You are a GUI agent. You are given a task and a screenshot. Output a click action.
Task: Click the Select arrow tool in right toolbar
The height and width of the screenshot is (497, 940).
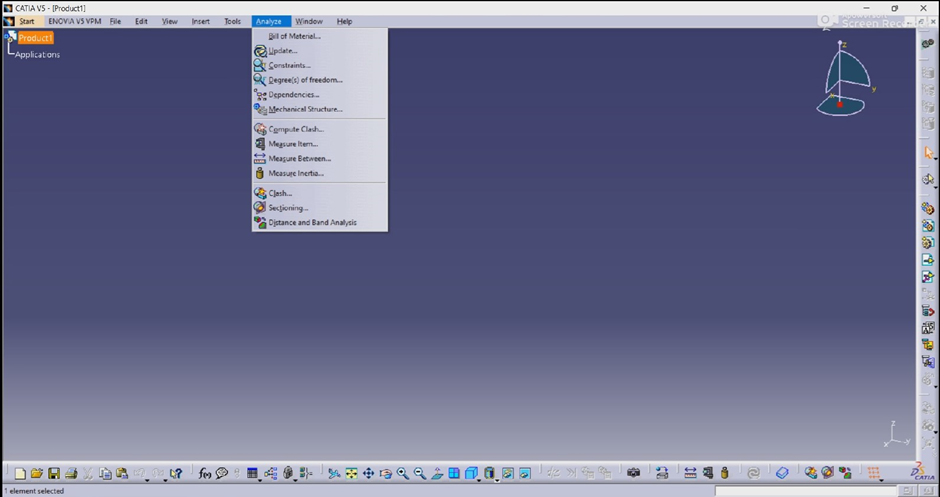click(929, 153)
